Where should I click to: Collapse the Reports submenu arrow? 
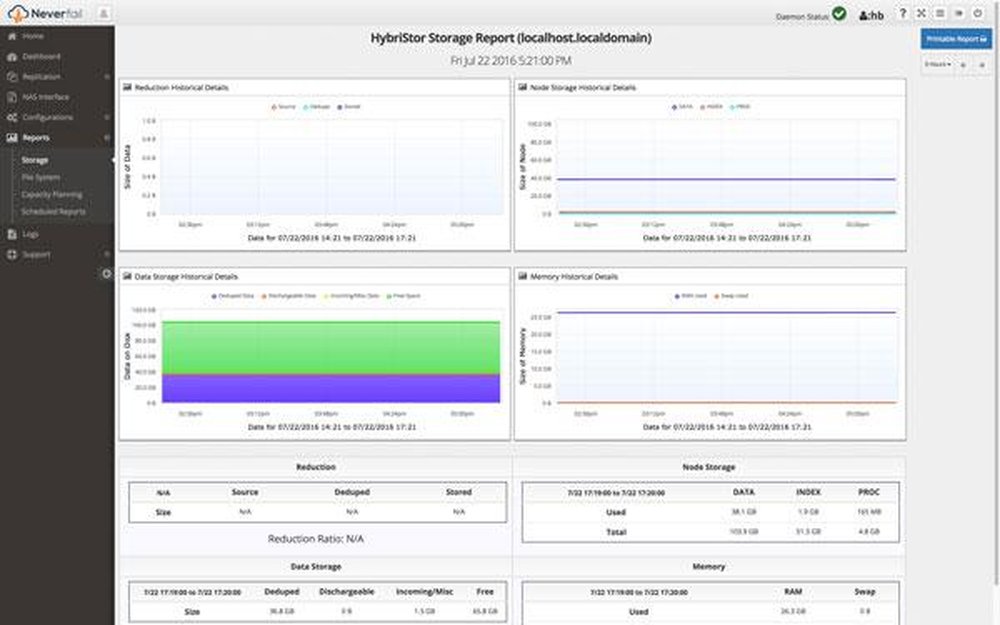(107, 138)
